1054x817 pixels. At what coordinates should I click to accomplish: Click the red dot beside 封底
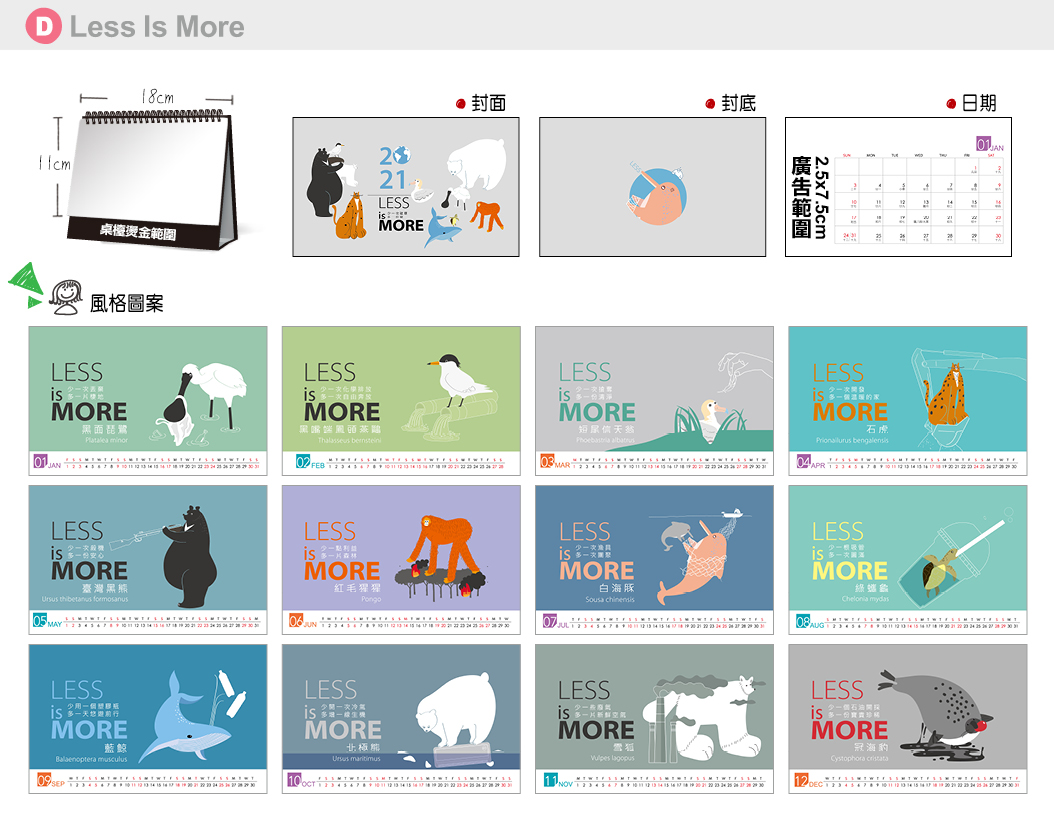coord(710,104)
